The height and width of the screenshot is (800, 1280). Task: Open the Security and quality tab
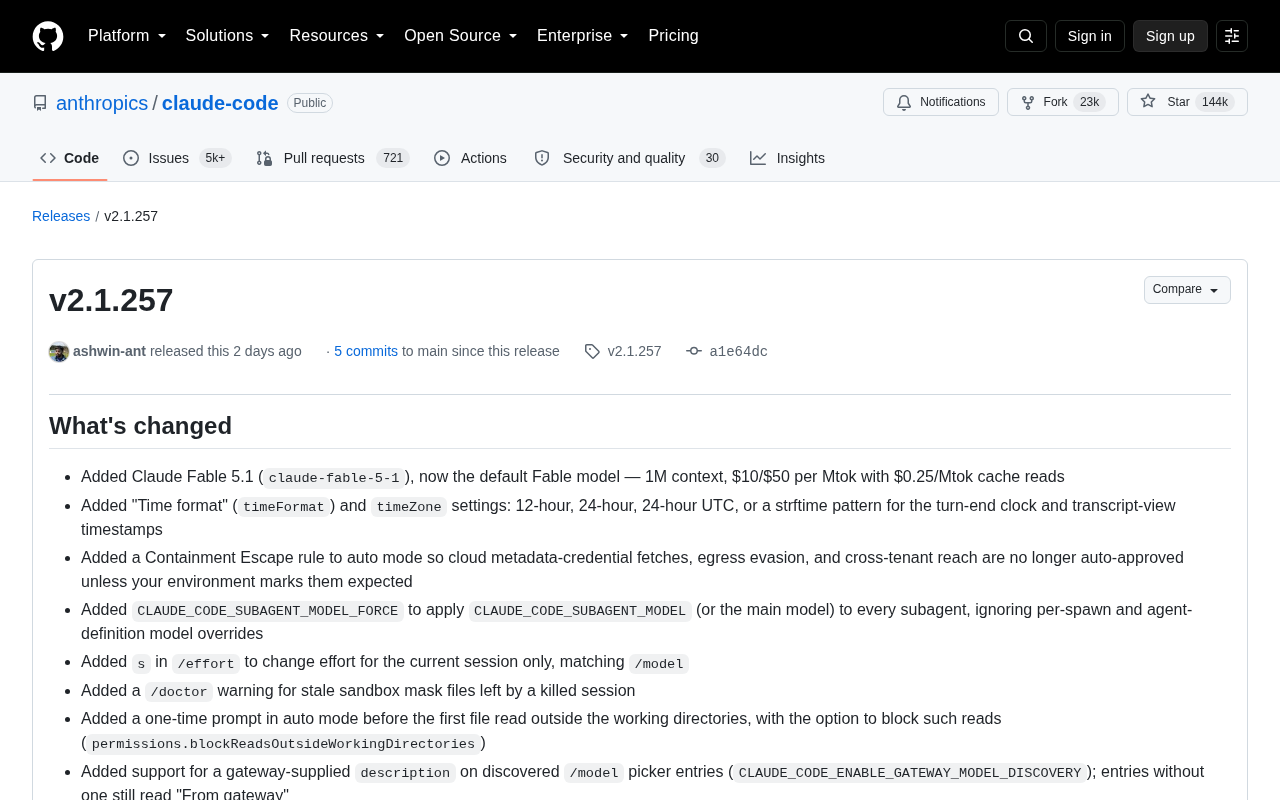click(630, 158)
